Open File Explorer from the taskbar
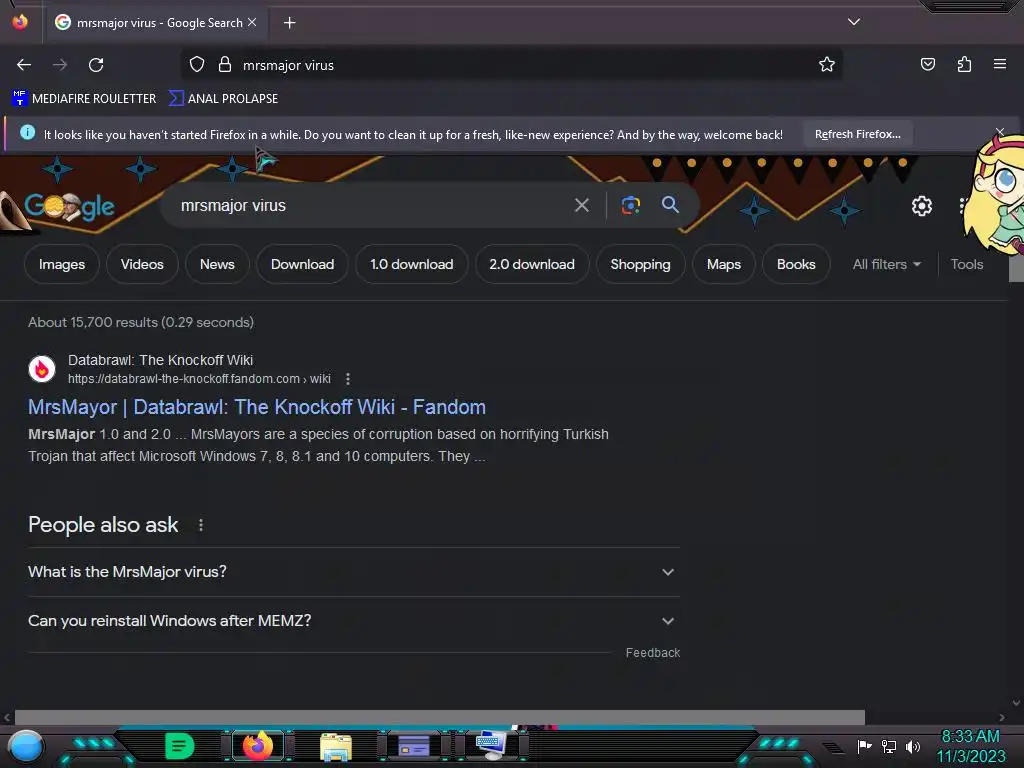 tap(336, 746)
